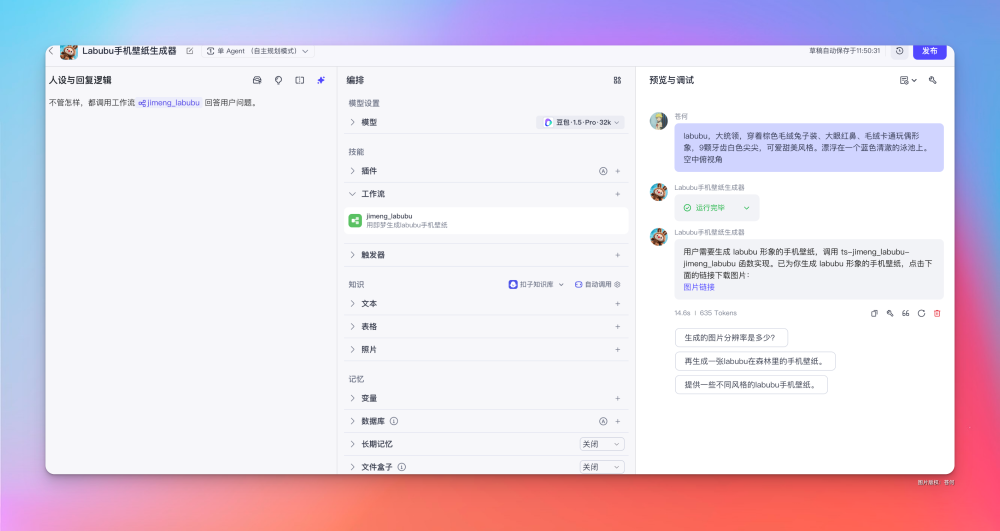Screen dimensions: 1000x531
Task: Open the jimeng_labubu workflow card
Action: coord(486,221)
